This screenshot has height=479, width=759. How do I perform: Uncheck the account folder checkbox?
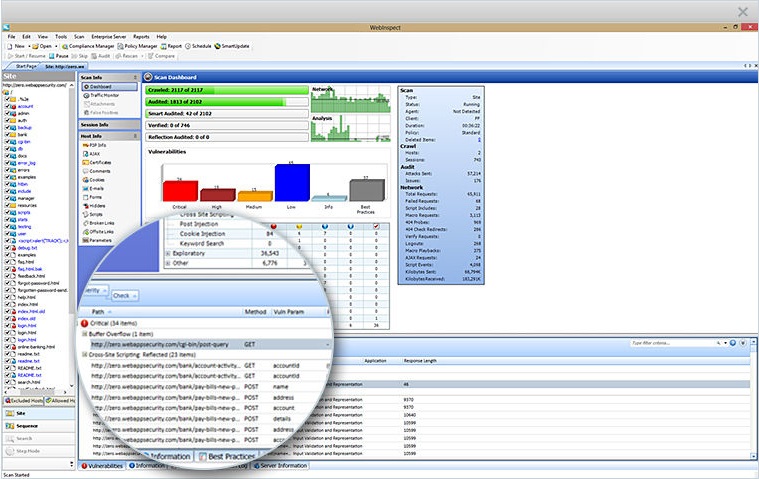click(x=7, y=106)
